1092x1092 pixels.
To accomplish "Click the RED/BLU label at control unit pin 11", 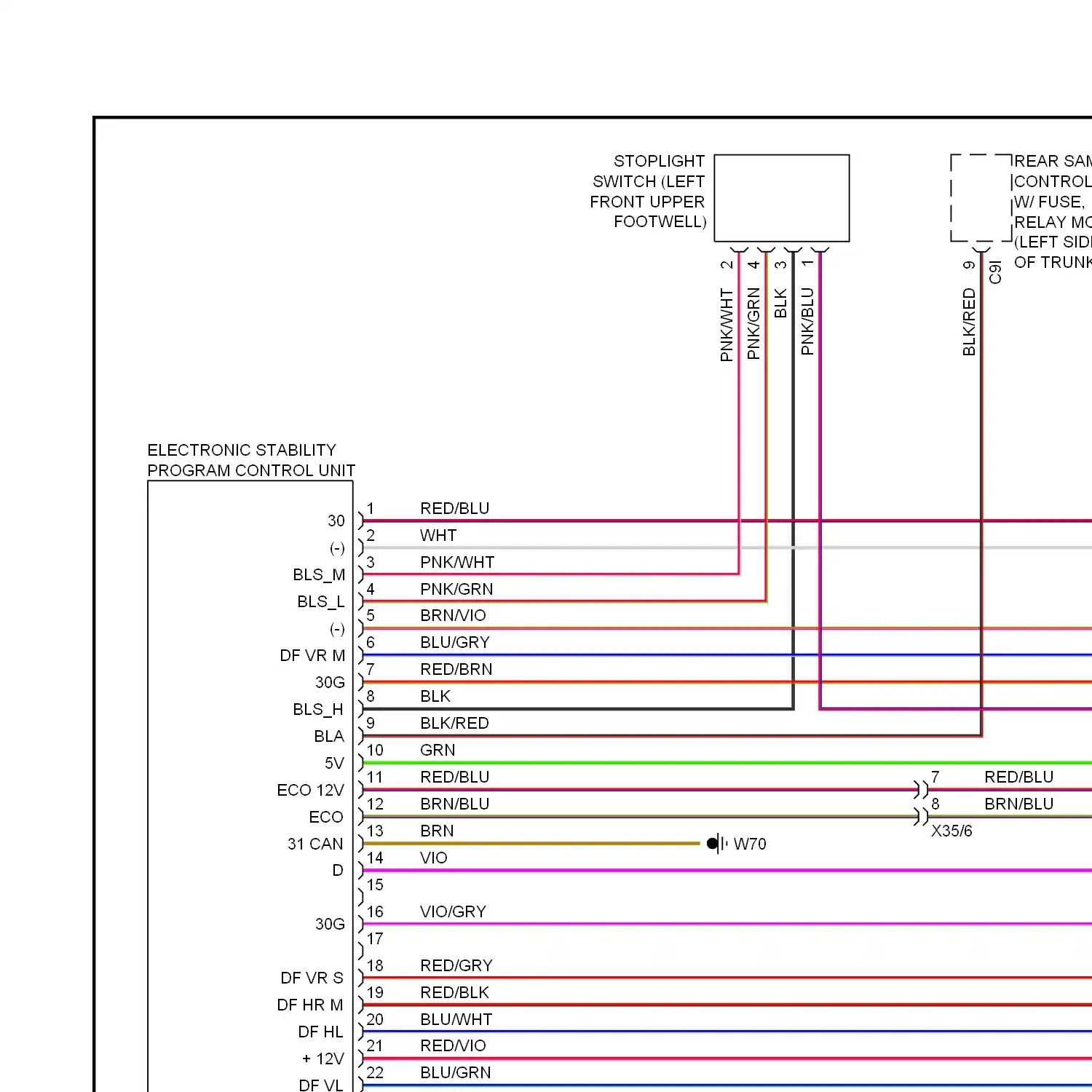I will coord(455,777).
